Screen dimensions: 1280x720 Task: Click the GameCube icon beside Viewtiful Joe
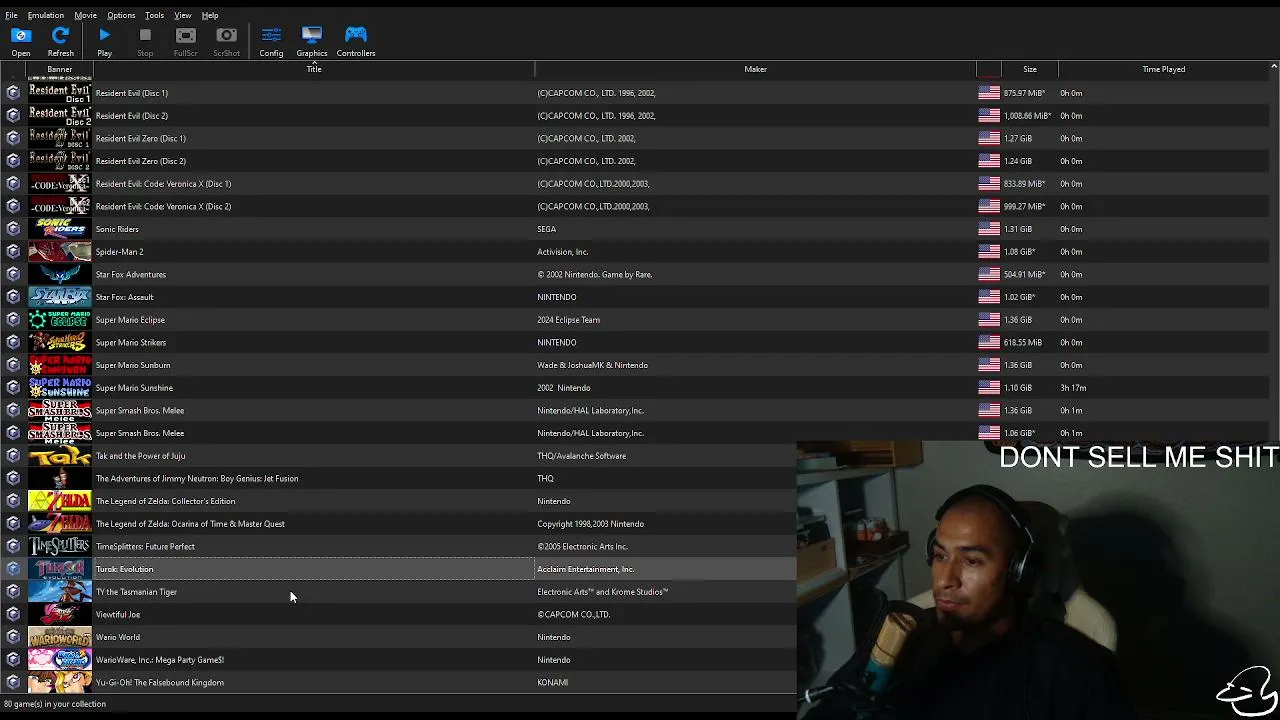13,614
